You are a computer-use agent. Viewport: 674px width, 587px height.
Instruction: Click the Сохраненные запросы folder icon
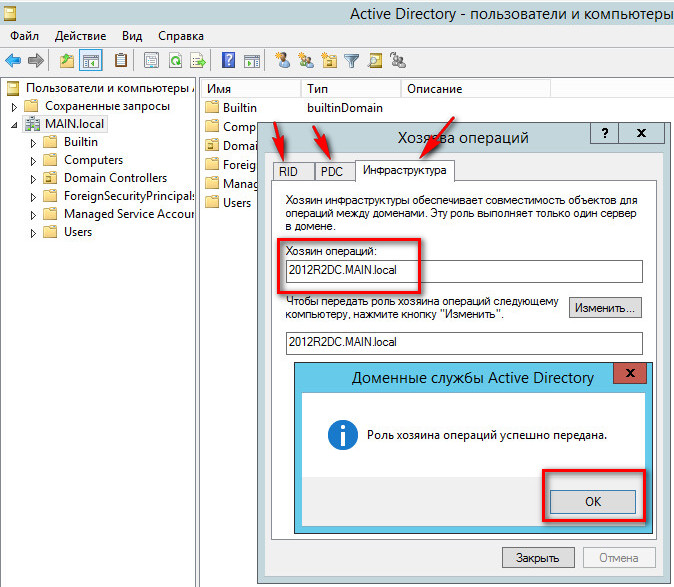pyautogui.click(x=31, y=105)
